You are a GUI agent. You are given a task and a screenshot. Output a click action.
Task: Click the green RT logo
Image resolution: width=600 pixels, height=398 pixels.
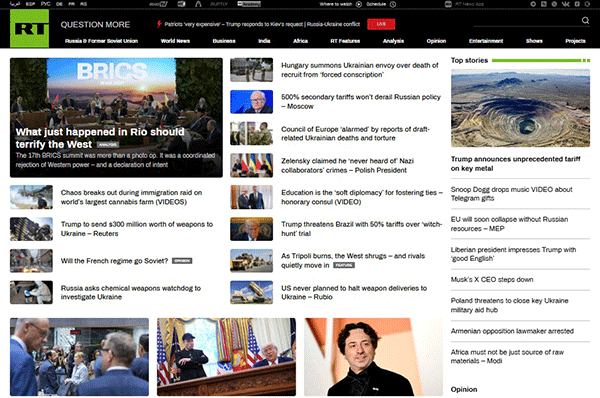[29, 28]
